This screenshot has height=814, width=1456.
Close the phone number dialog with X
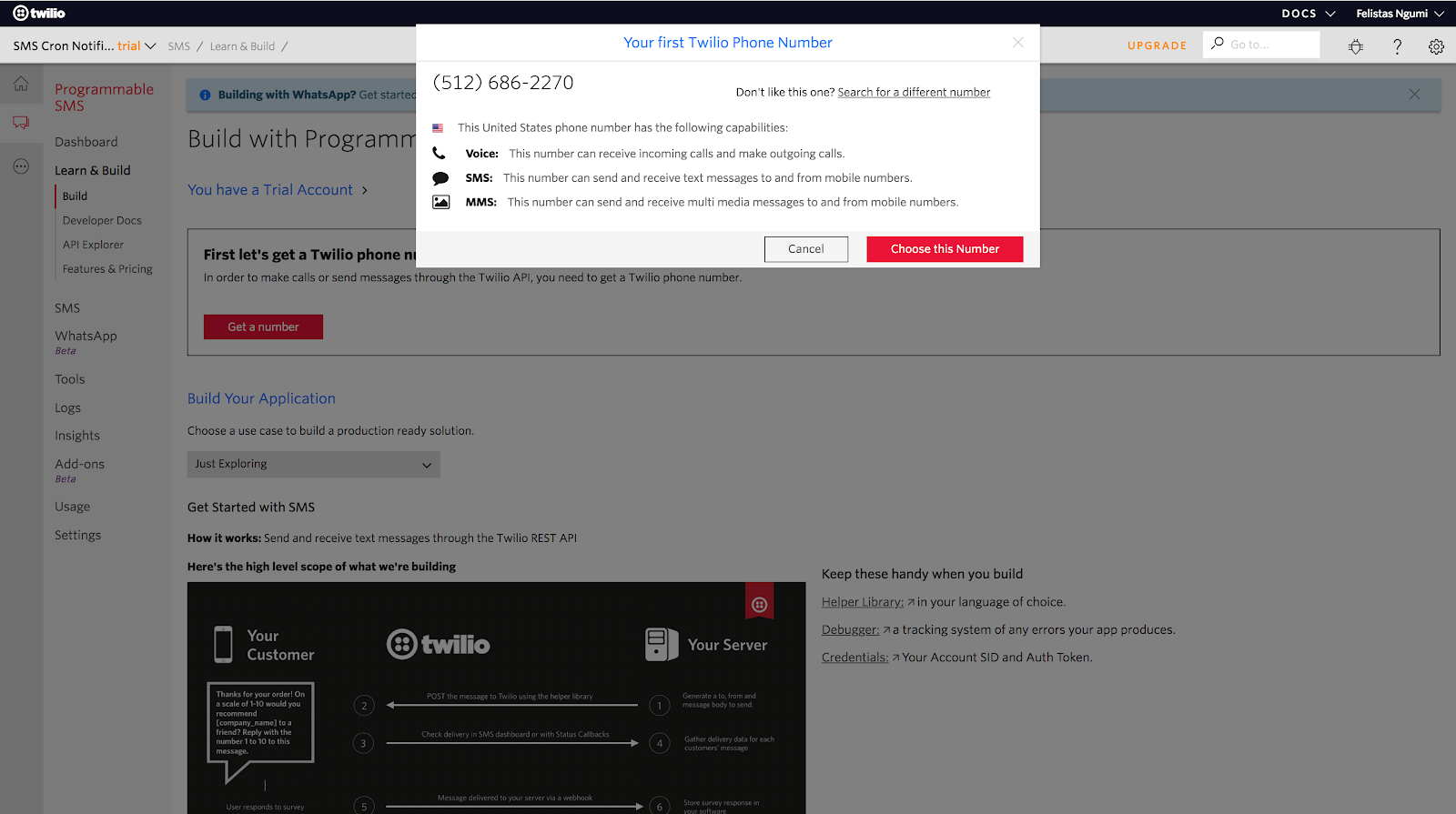pos(1018,43)
